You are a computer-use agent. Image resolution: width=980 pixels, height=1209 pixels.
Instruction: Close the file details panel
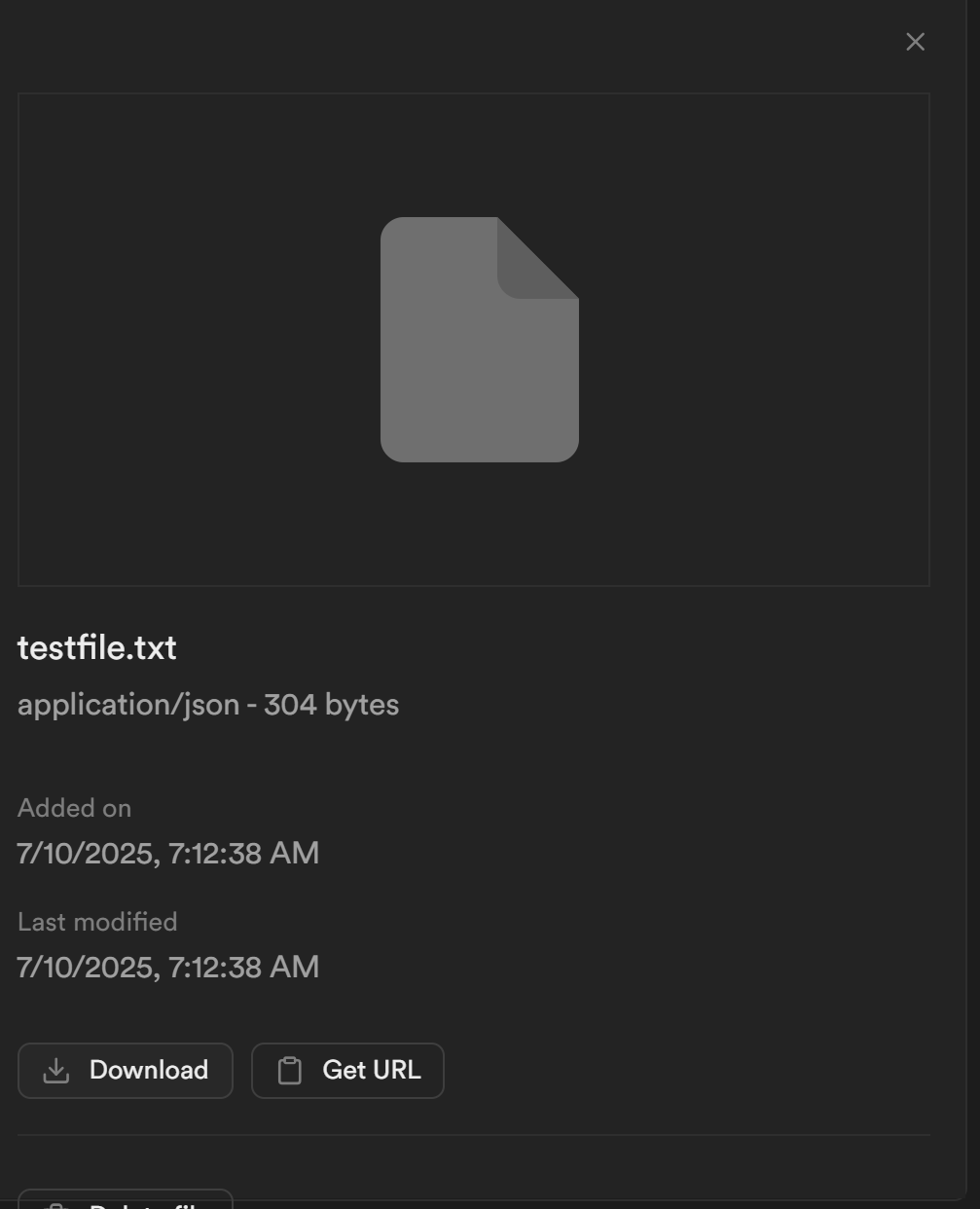tap(915, 42)
